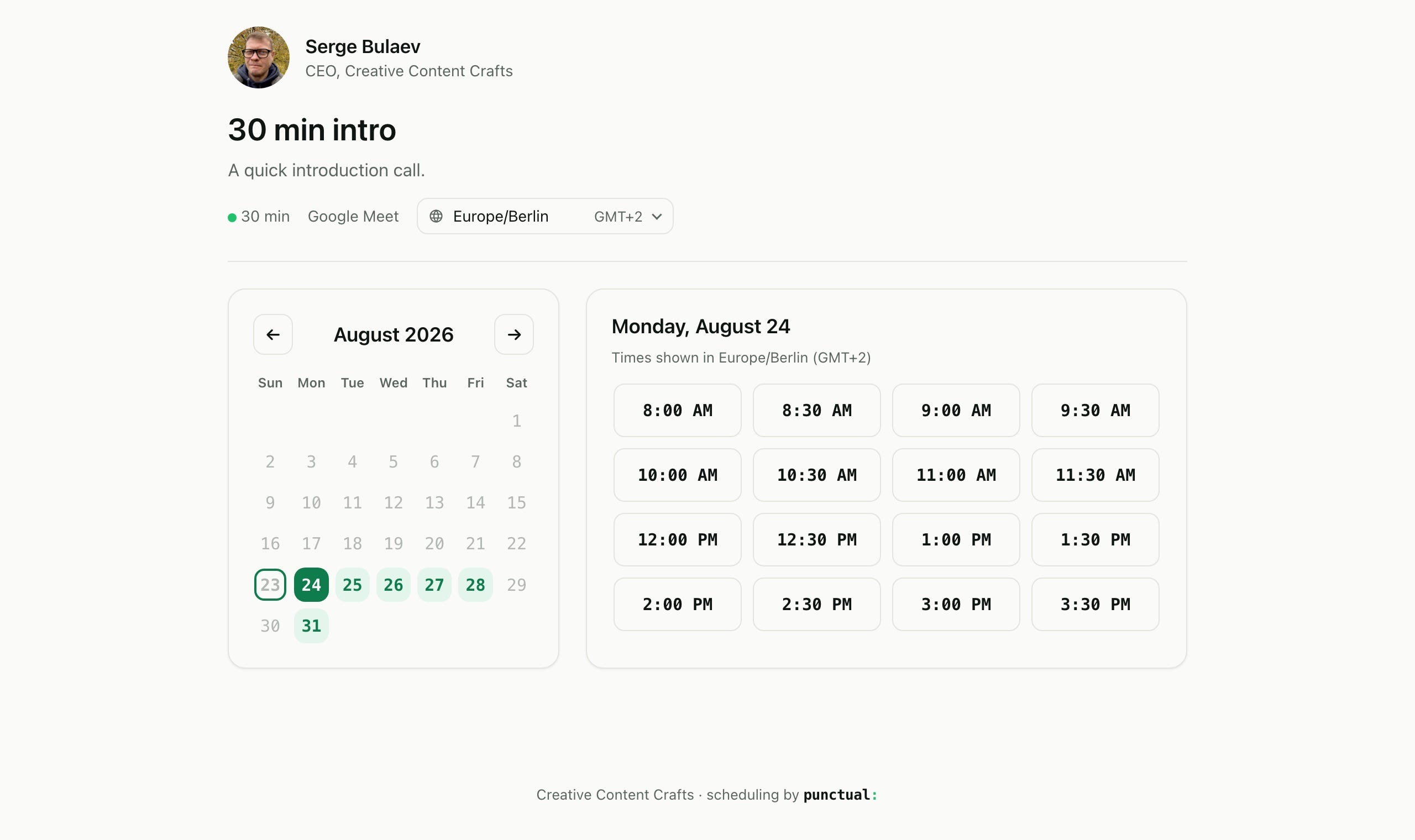Screen dimensions: 1415x840
Task: Pick the 10:00 AM time slot
Action: [x=678, y=475]
